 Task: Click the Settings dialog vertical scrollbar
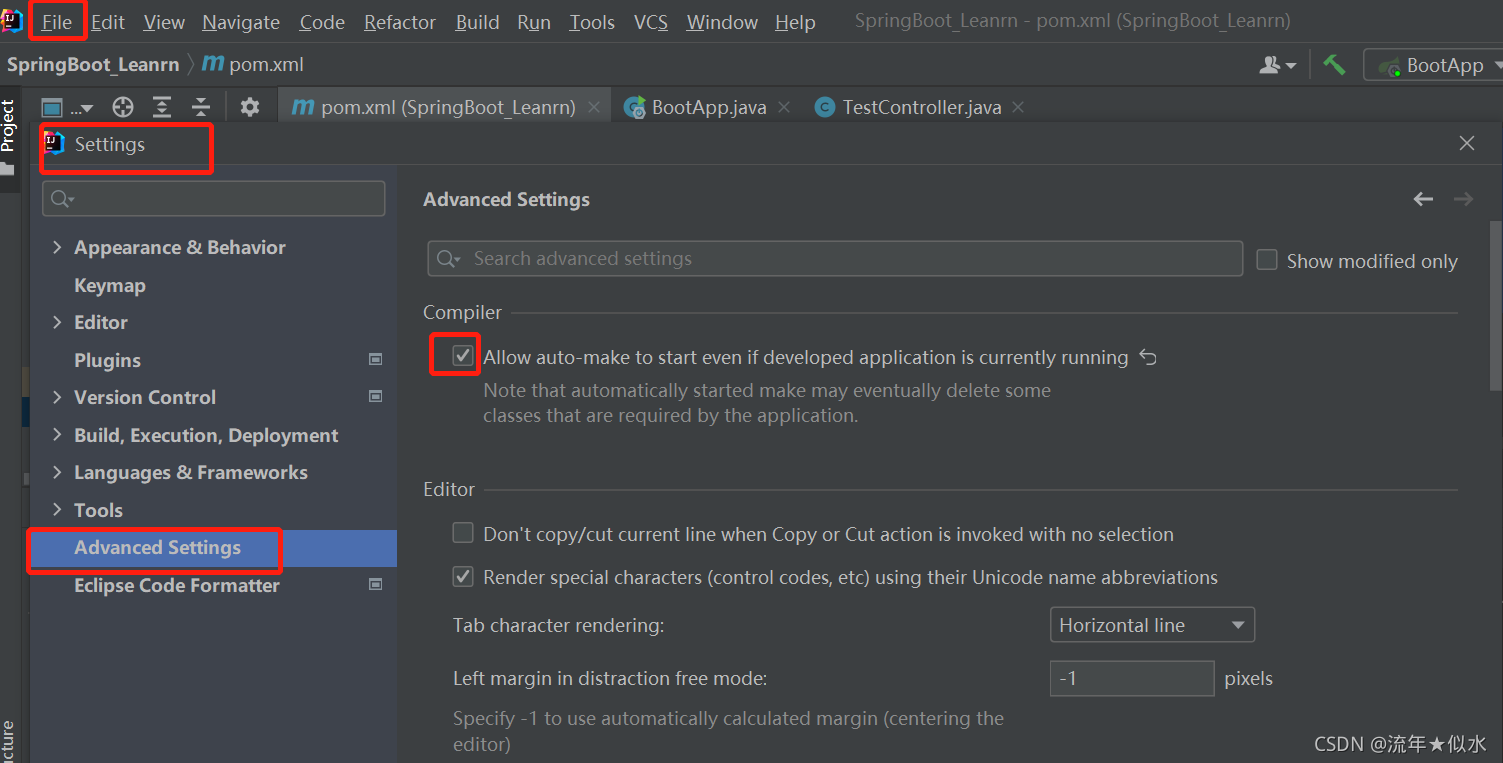tap(1495, 305)
